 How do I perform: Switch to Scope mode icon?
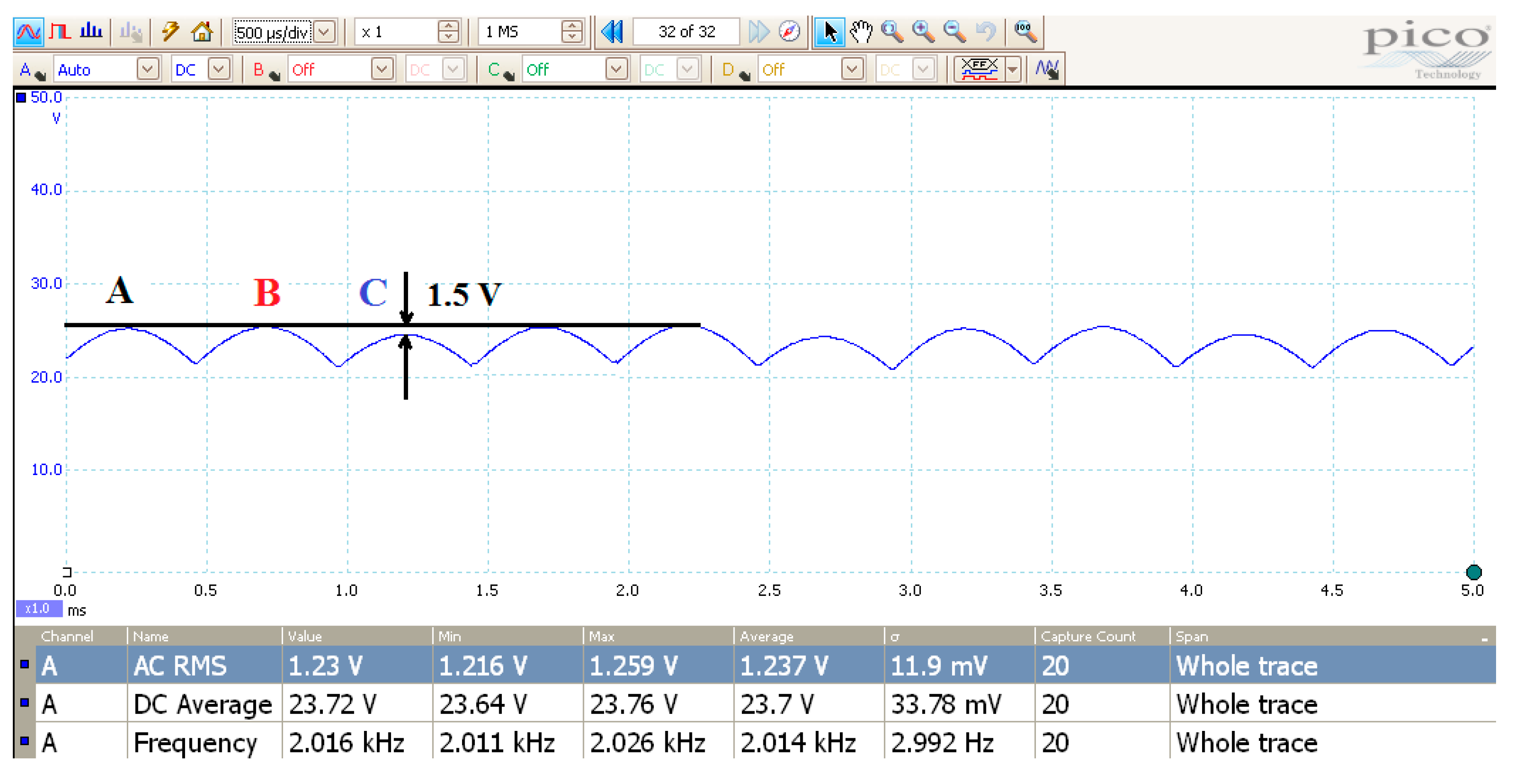point(28,31)
